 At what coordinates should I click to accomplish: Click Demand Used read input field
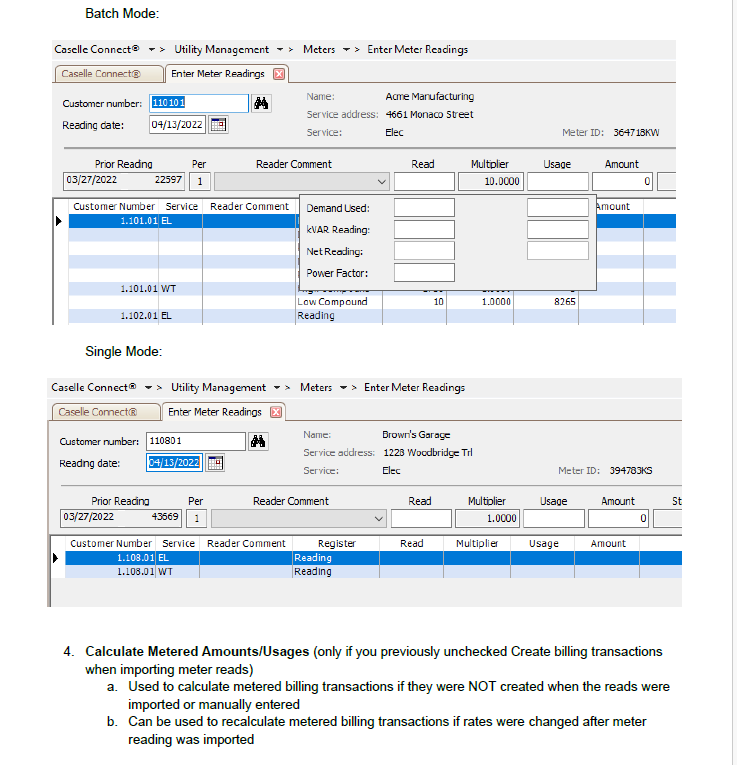coord(424,208)
